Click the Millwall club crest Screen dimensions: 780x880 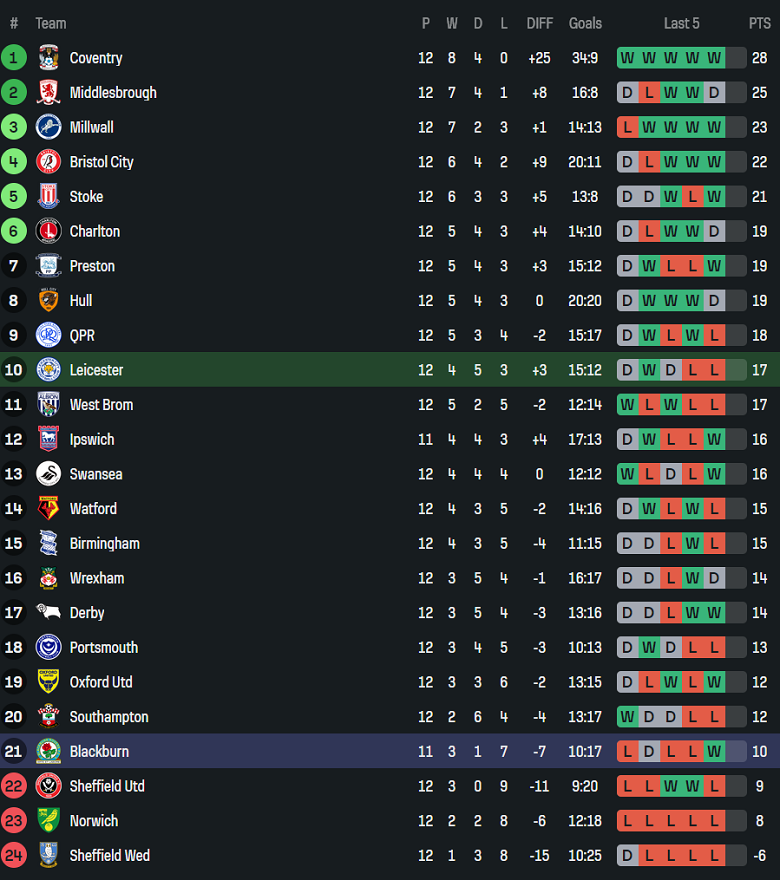(48, 127)
